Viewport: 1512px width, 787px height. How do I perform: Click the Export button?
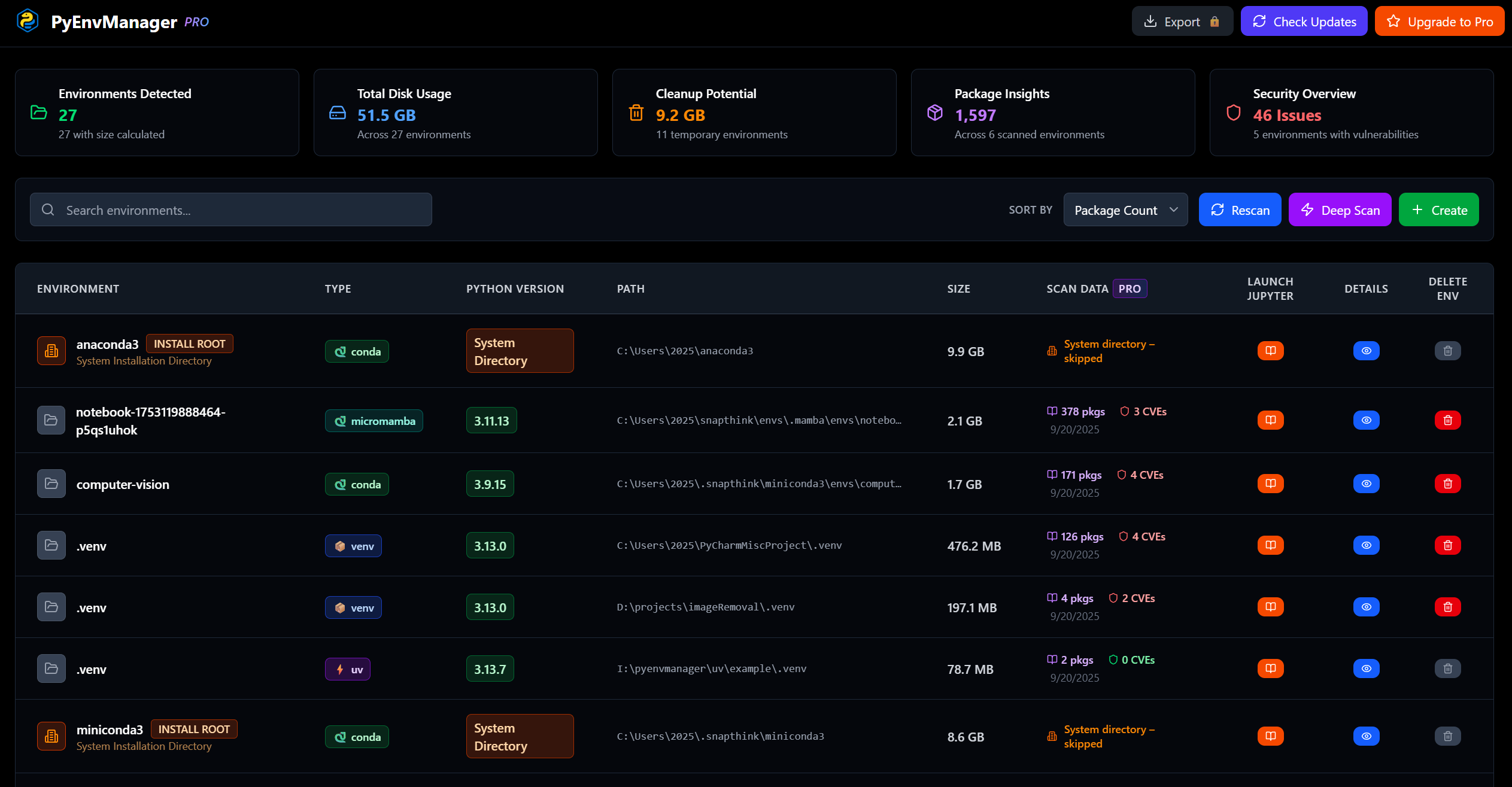click(1182, 22)
